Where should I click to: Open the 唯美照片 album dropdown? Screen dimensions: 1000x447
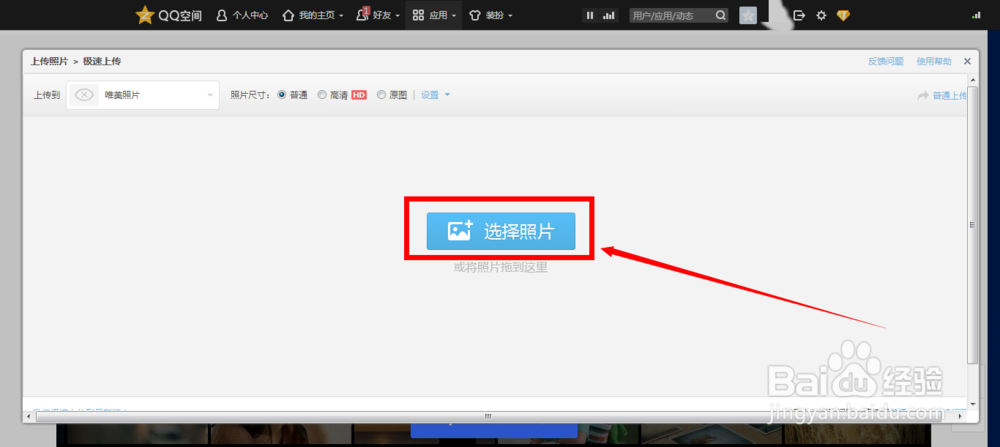coord(143,95)
